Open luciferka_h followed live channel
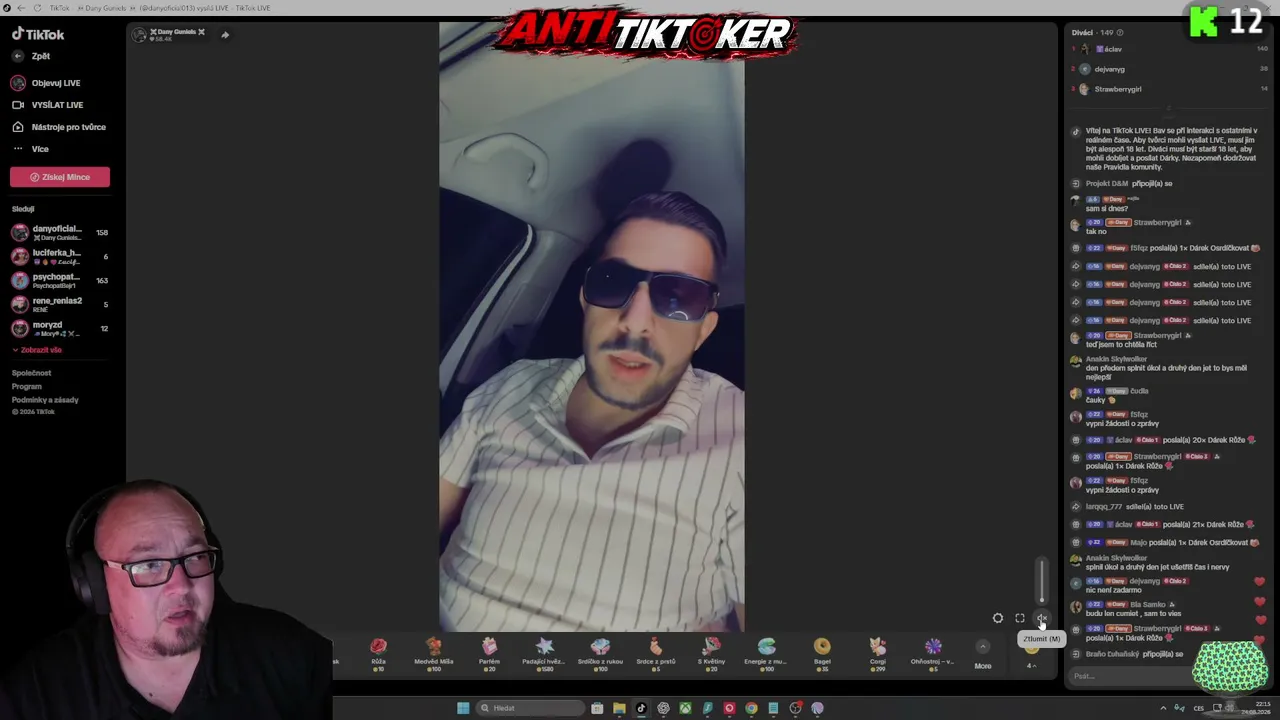 [x=60, y=257]
